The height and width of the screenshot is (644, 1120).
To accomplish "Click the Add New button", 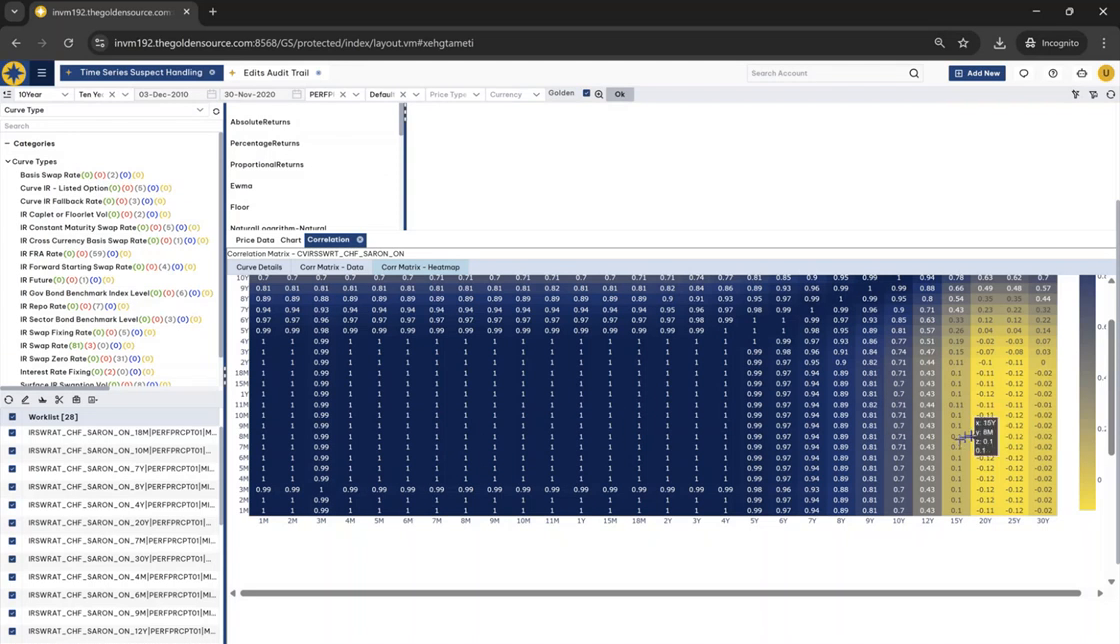I will click(x=976, y=73).
